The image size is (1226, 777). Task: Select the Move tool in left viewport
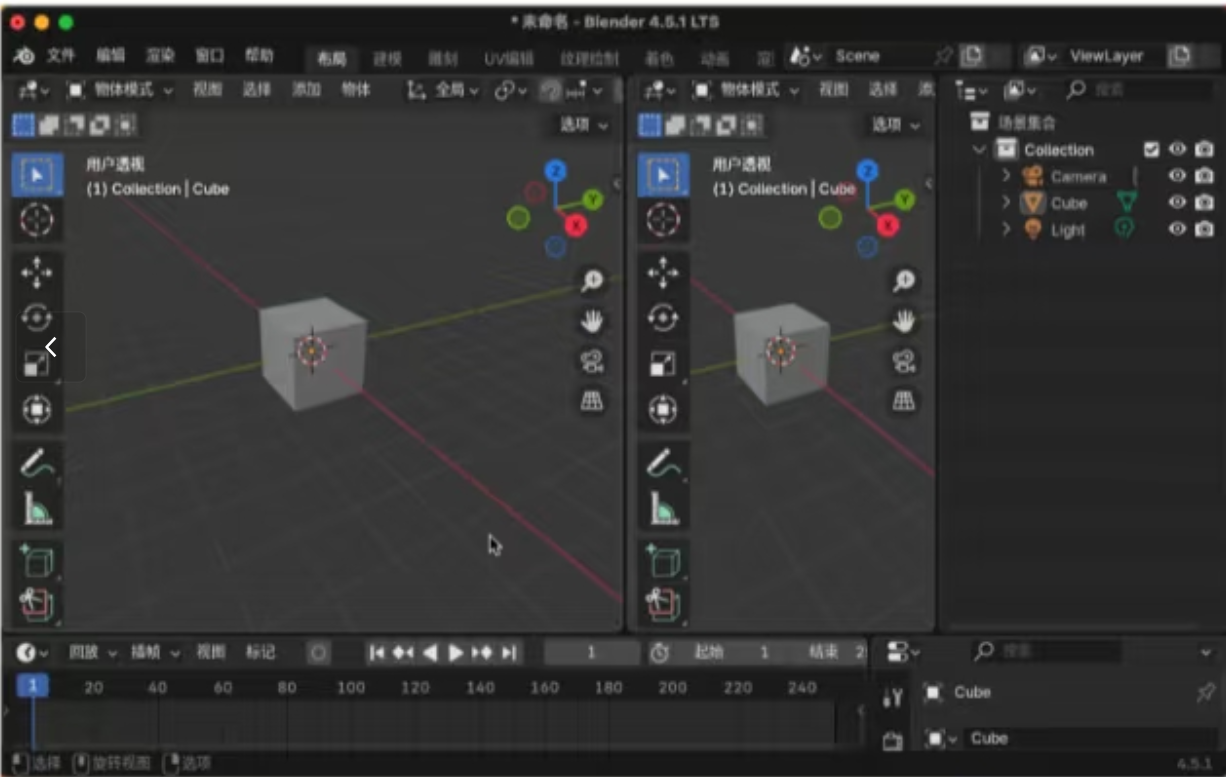(x=37, y=272)
